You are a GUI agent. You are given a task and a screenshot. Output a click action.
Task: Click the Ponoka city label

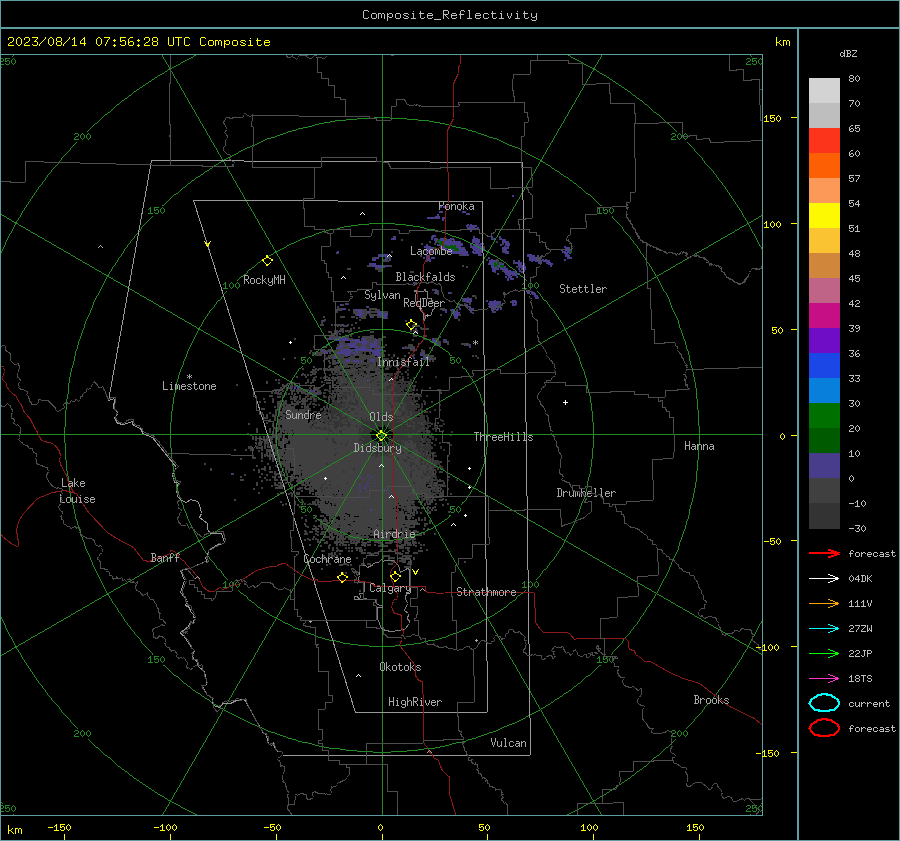point(456,206)
